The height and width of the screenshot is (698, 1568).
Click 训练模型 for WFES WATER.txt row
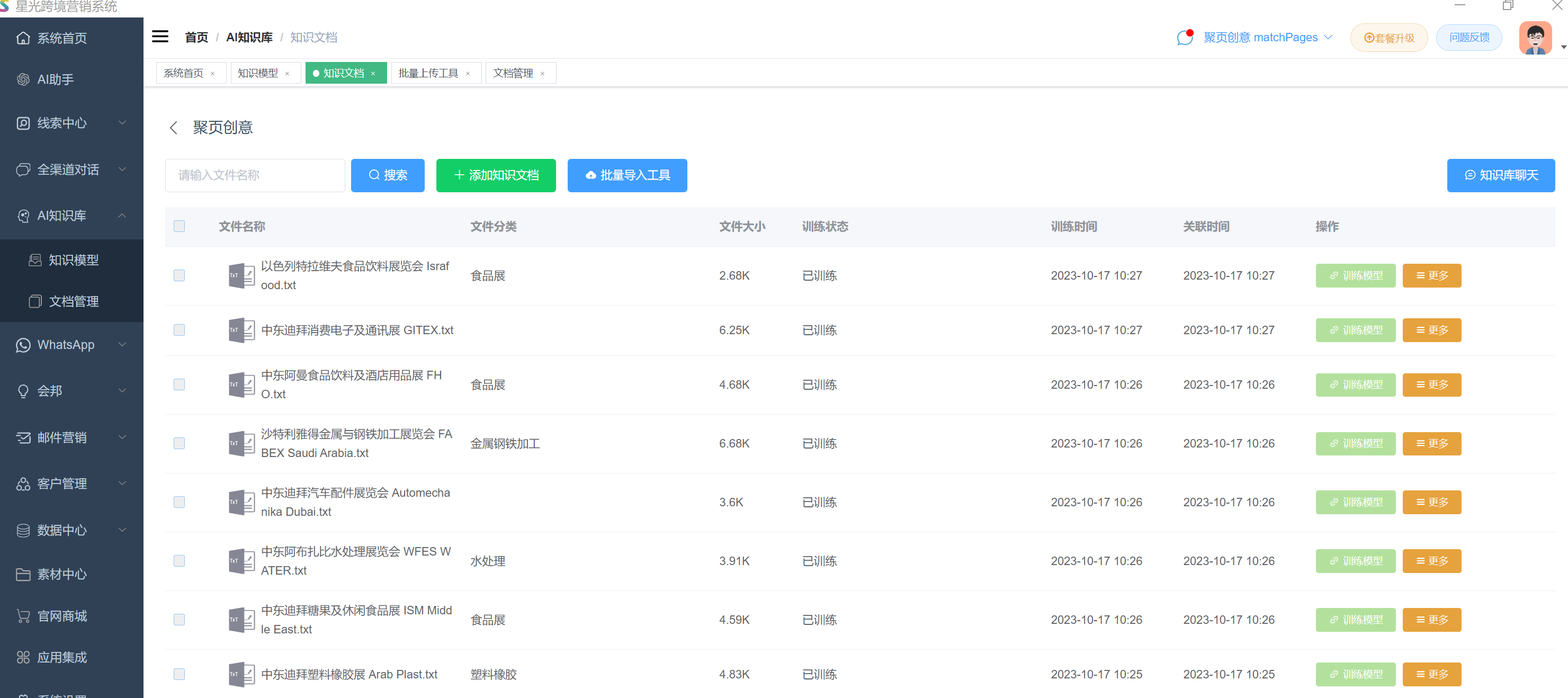1355,561
